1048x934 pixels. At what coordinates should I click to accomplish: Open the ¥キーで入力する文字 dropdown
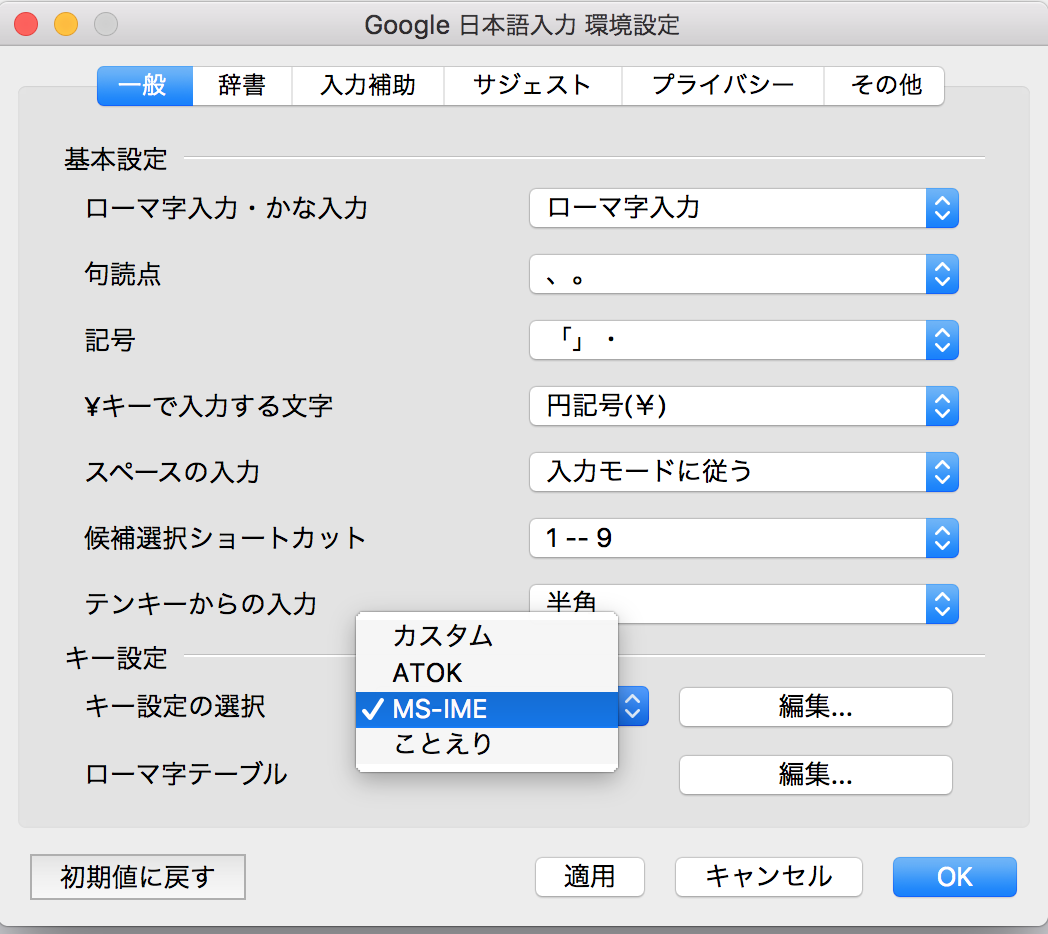coord(744,406)
